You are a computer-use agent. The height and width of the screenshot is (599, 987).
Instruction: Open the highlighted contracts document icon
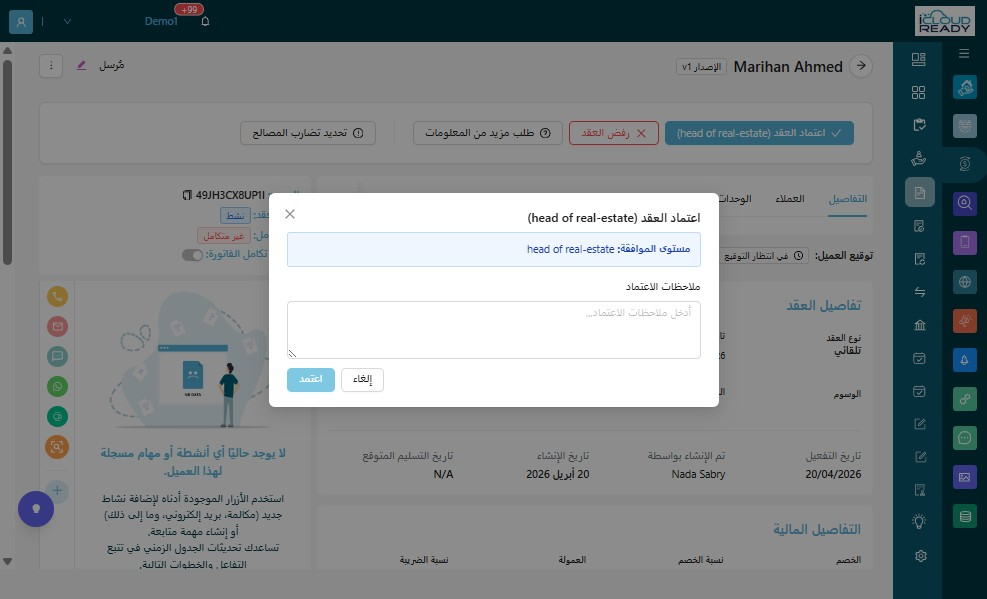point(920,193)
